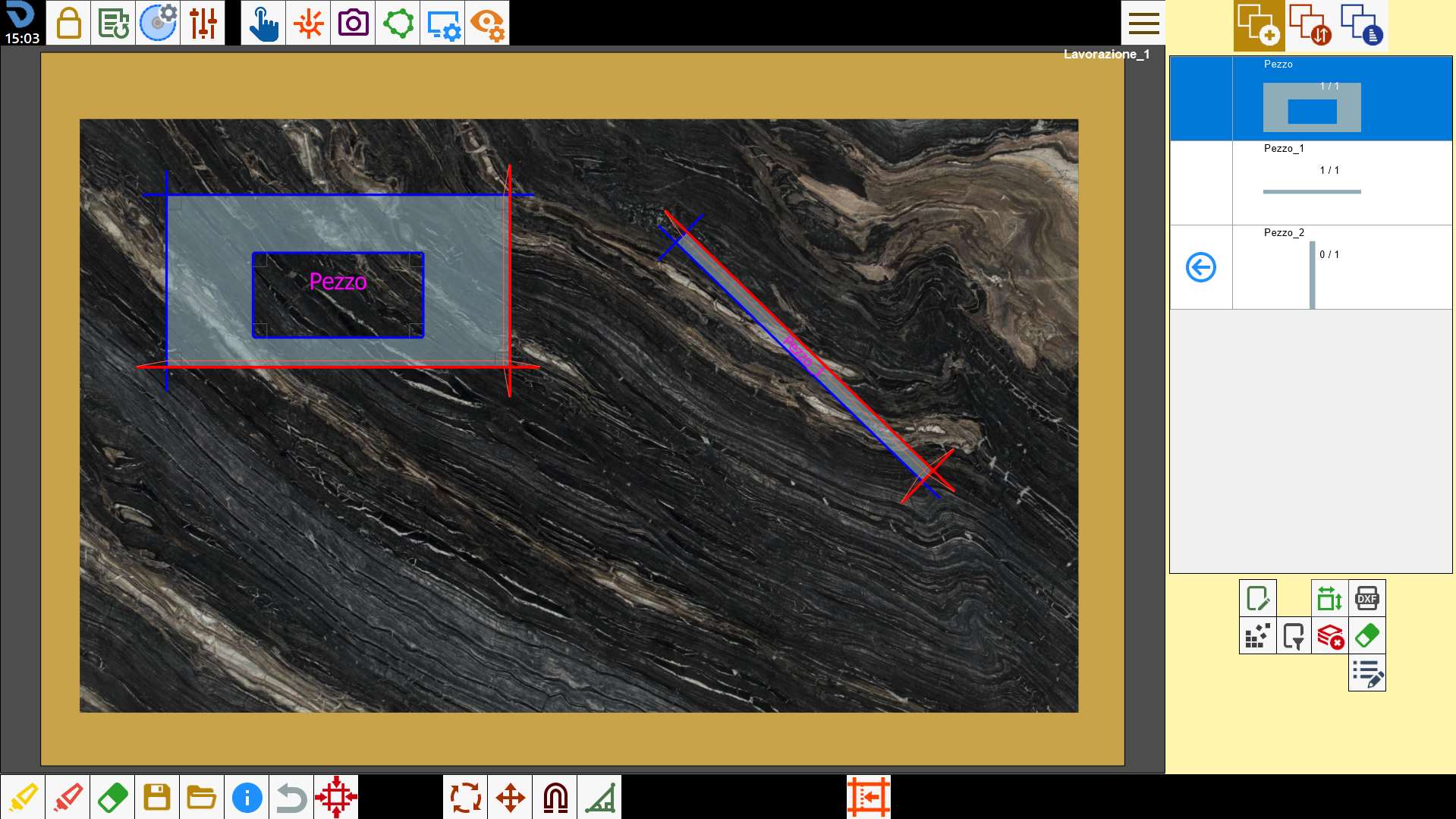Open the camera snapshot tool

[x=353, y=23]
